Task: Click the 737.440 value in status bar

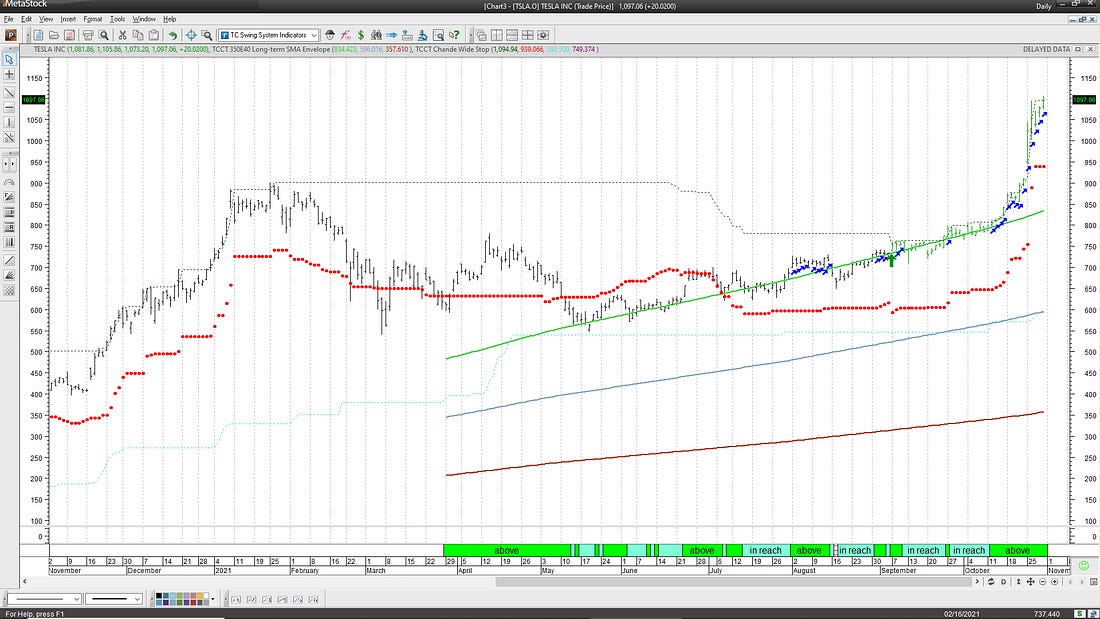Action: tap(1047, 614)
